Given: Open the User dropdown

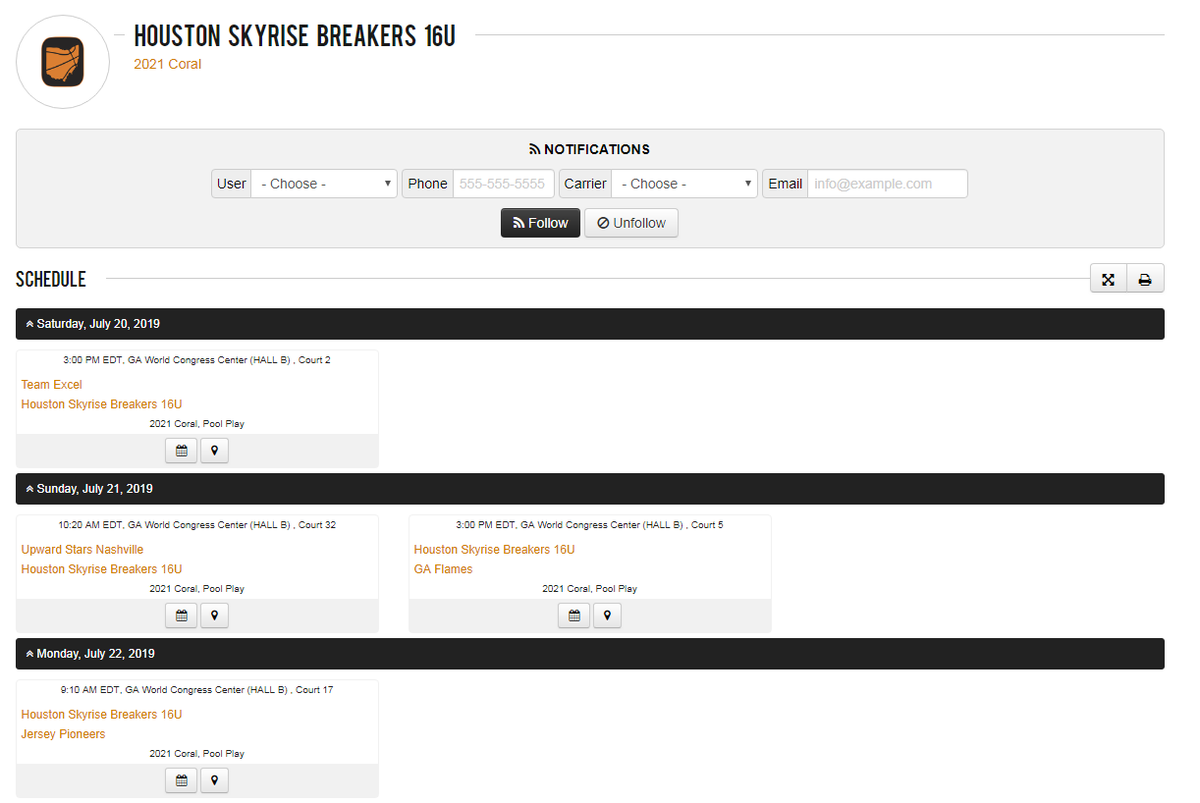Looking at the screenshot, I should click(324, 184).
